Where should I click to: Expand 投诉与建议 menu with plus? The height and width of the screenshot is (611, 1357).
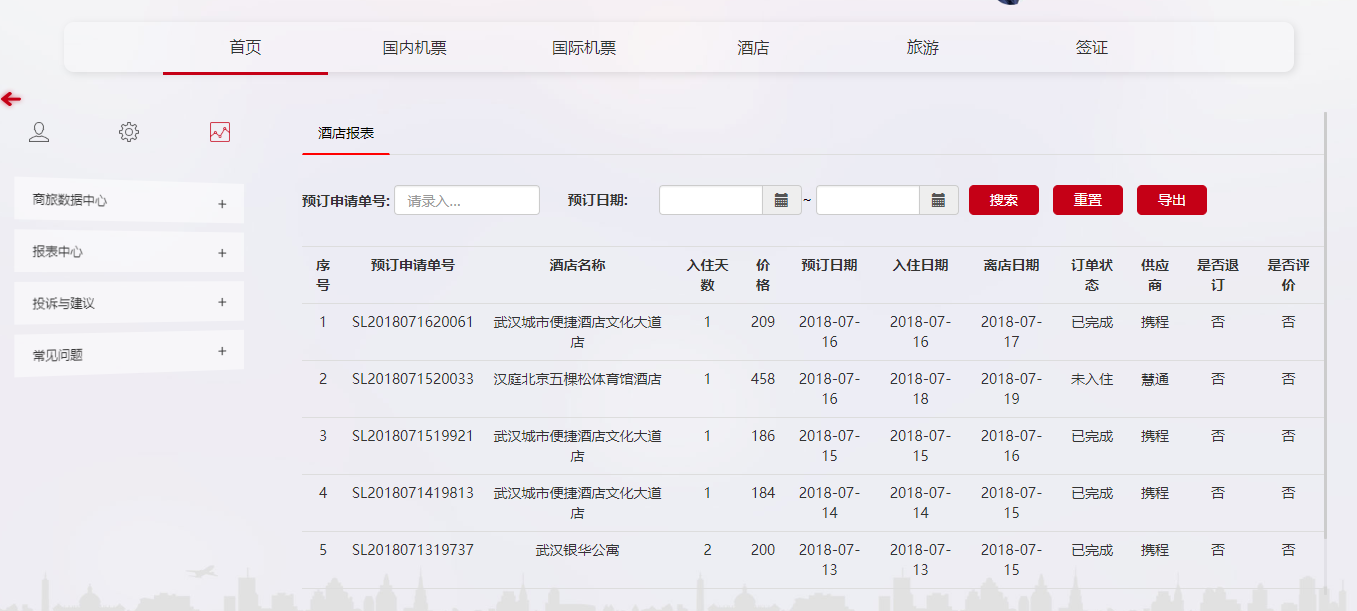(x=222, y=302)
